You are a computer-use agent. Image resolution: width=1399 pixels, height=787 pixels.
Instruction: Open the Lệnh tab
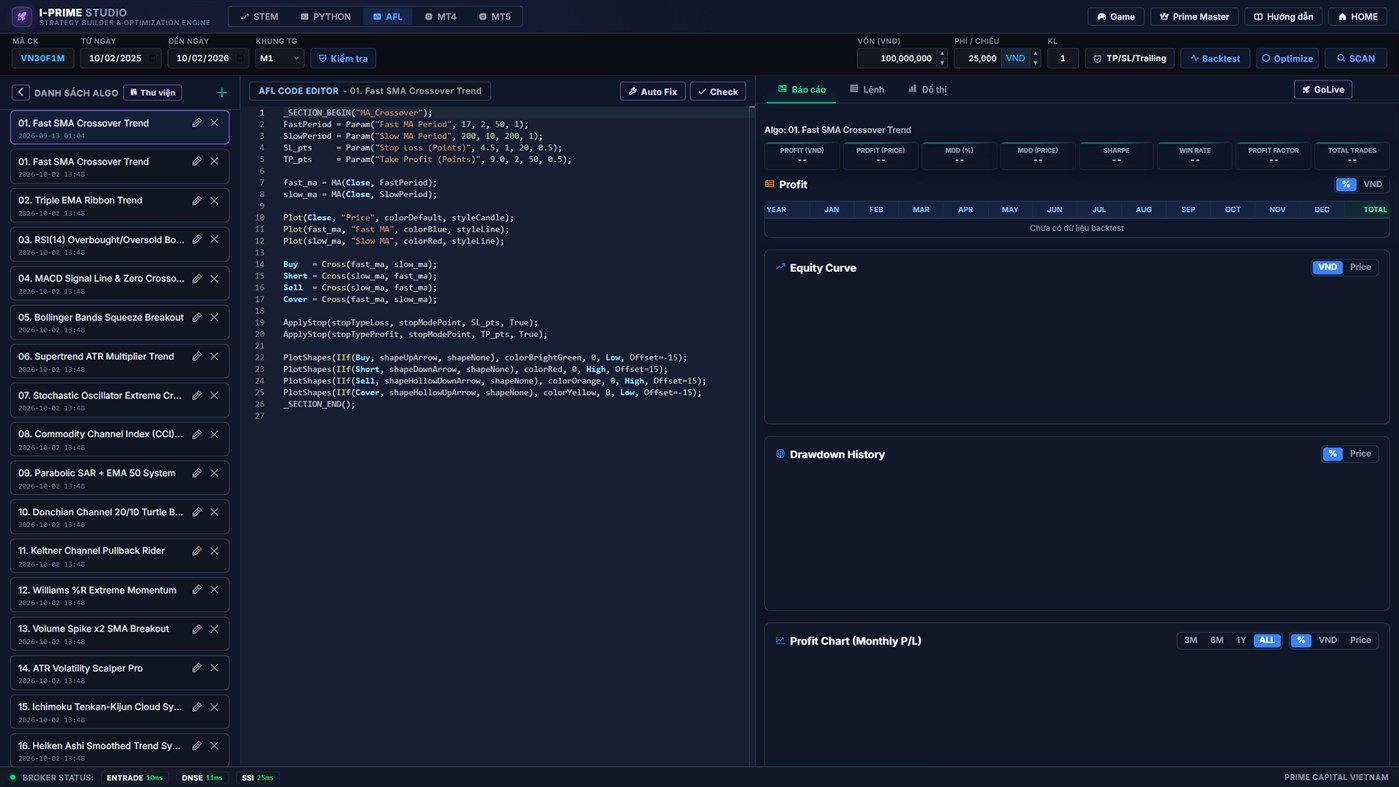(x=866, y=89)
